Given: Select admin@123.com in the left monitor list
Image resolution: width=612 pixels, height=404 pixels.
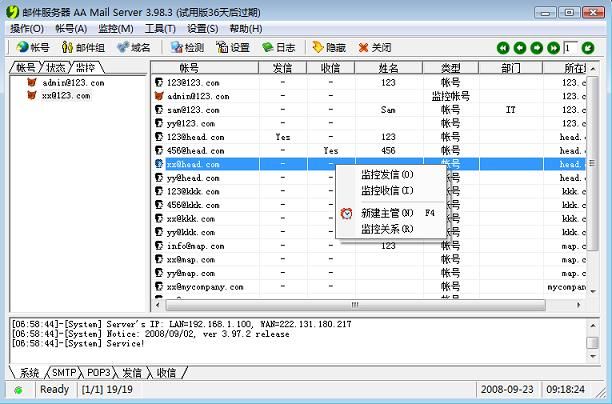Looking at the screenshot, I should (72, 83).
